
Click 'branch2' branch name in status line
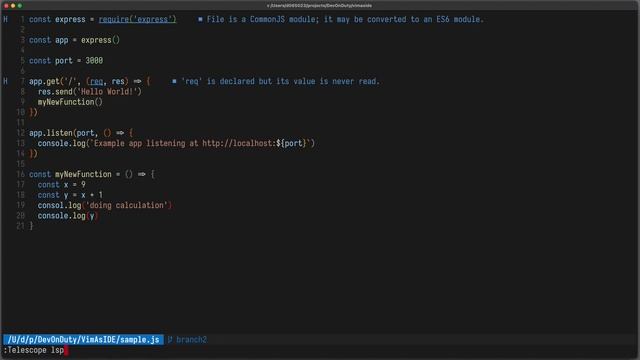(191, 340)
